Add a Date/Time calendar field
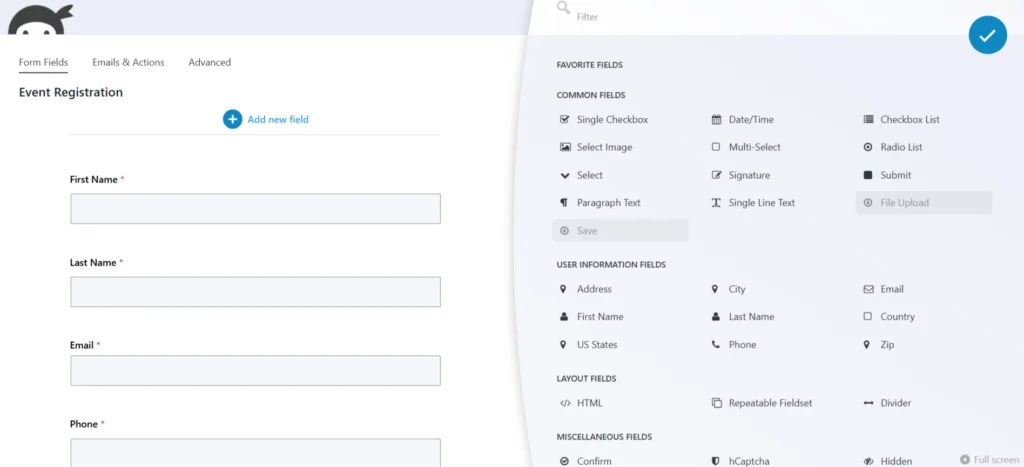The width and height of the screenshot is (1024, 467). click(x=742, y=120)
